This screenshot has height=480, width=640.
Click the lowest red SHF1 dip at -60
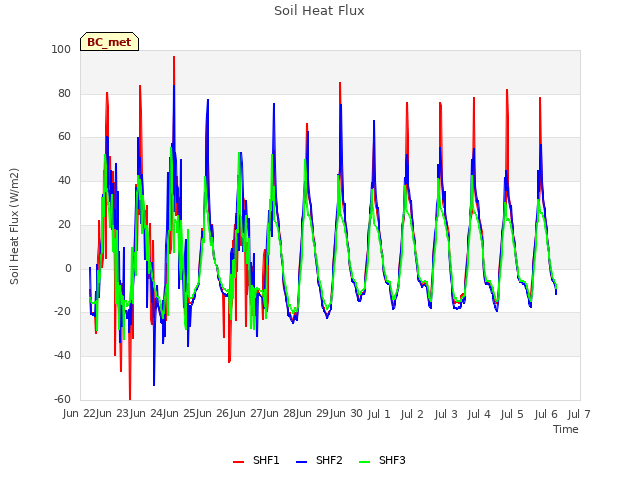click(130, 398)
